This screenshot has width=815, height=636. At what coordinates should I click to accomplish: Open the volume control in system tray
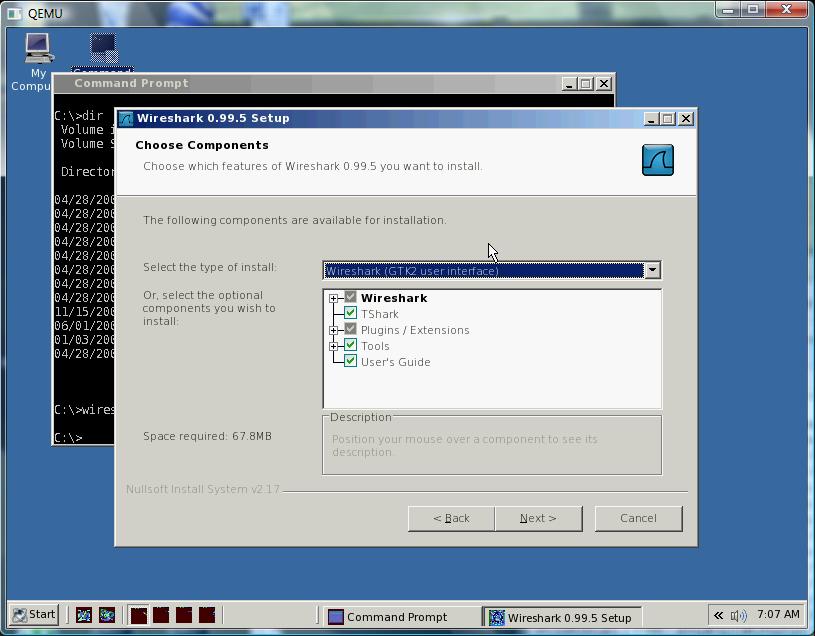738,615
